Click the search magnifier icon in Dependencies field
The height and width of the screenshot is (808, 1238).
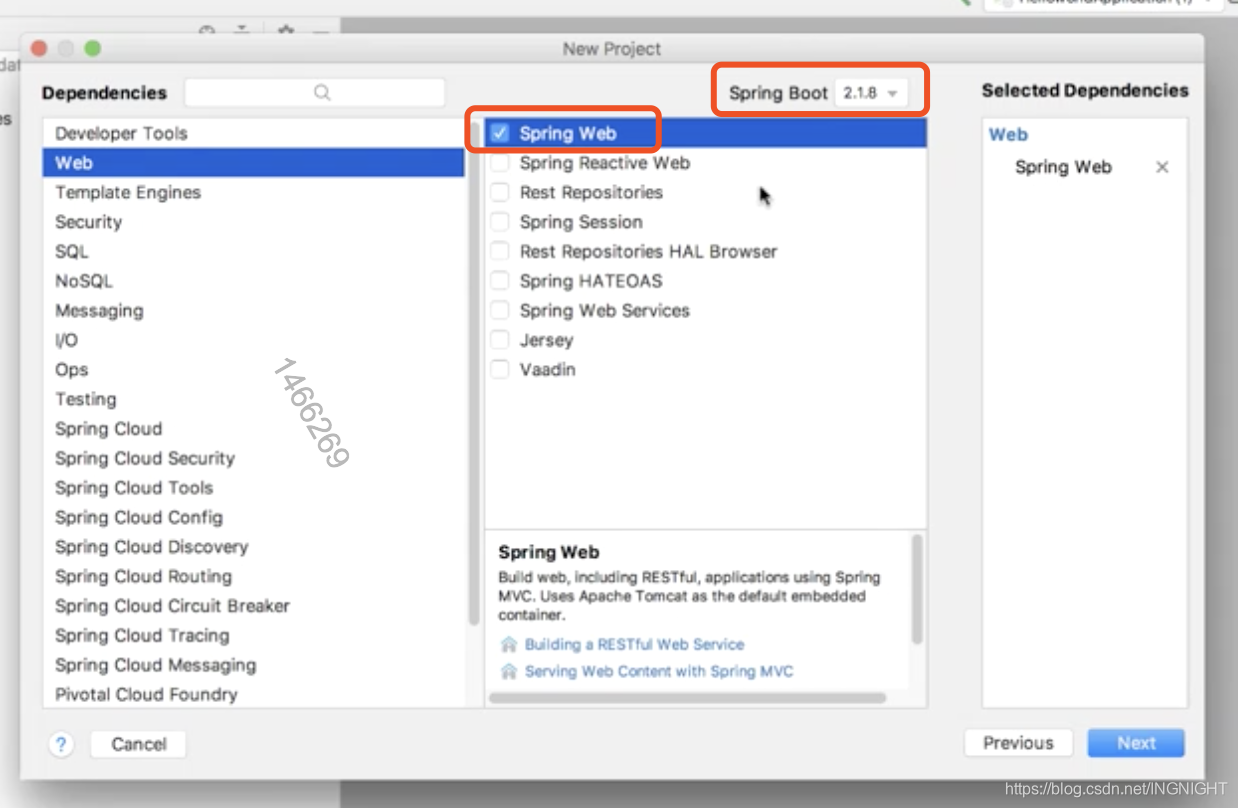pos(322,92)
